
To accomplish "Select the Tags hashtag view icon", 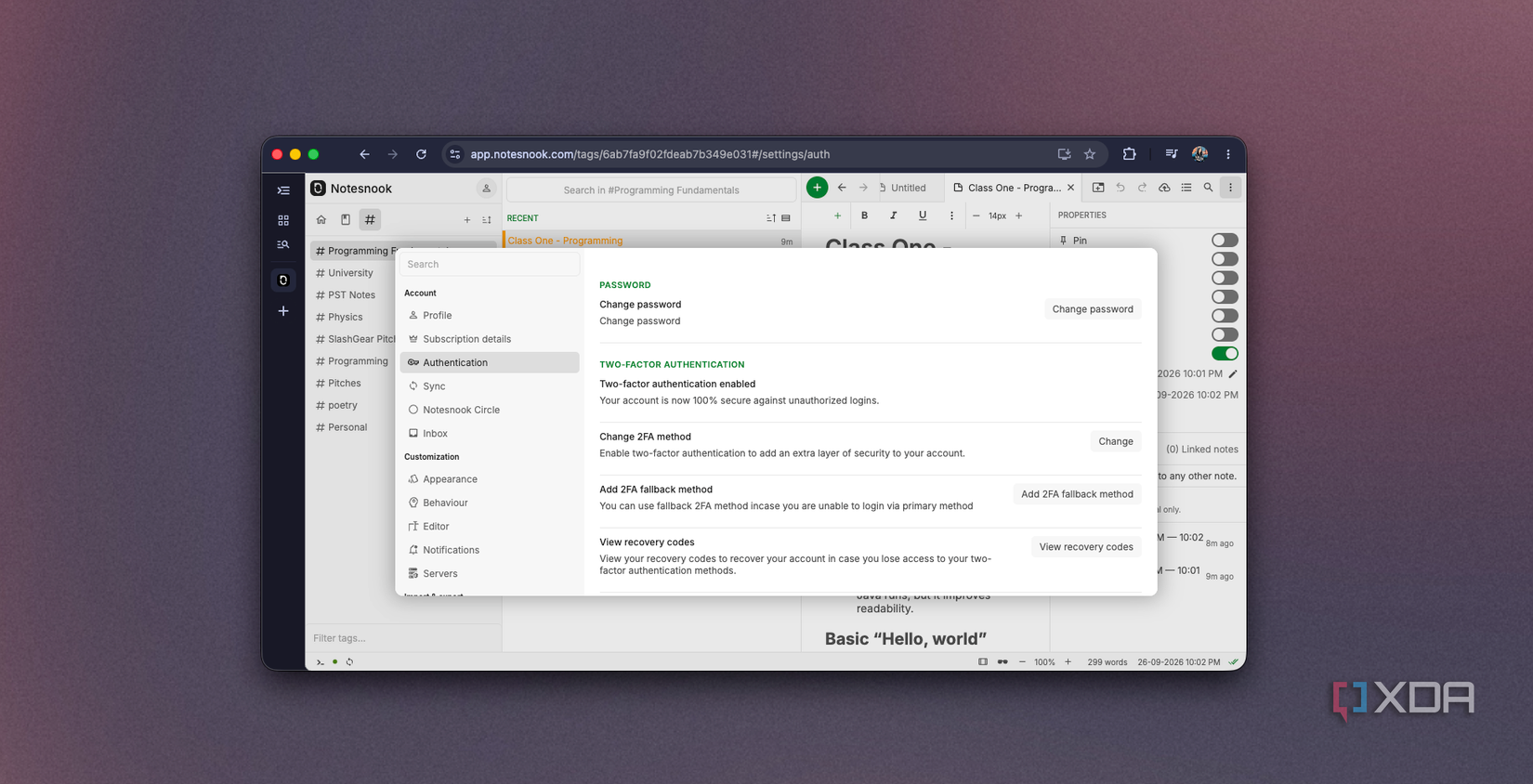I will (370, 220).
